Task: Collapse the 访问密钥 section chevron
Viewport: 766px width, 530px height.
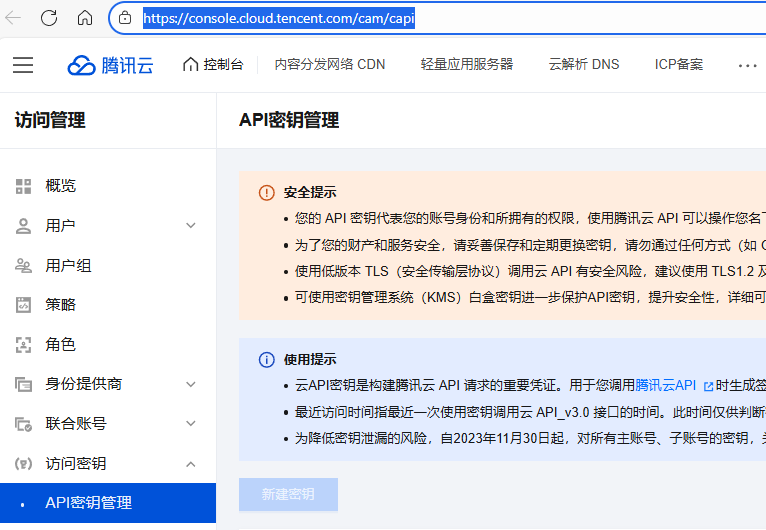Action: tap(191, 464)
